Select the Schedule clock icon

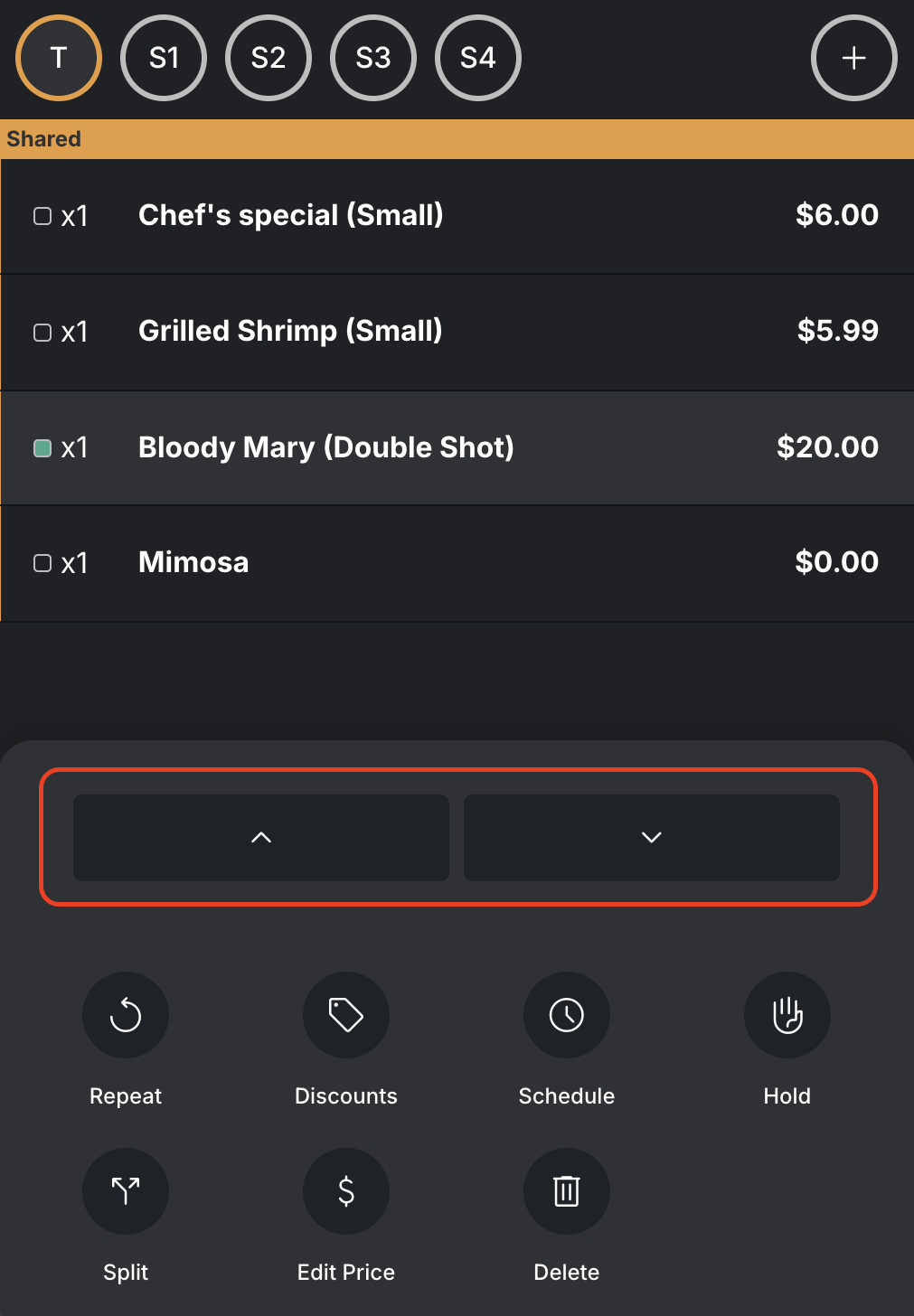pos(567,1015)
